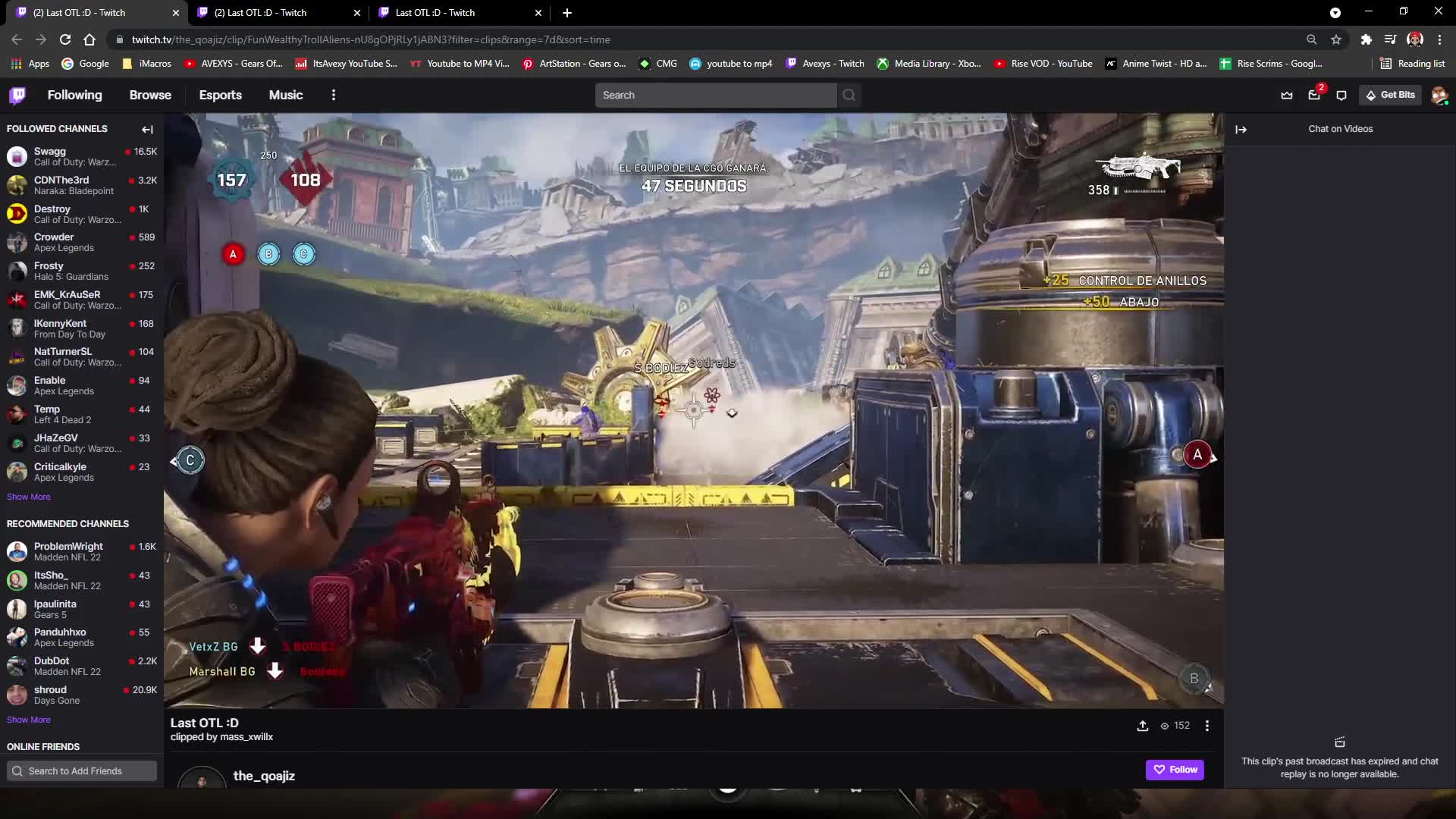Show more recommended channels
The image size is (1456, 819).
click(28, 720)
